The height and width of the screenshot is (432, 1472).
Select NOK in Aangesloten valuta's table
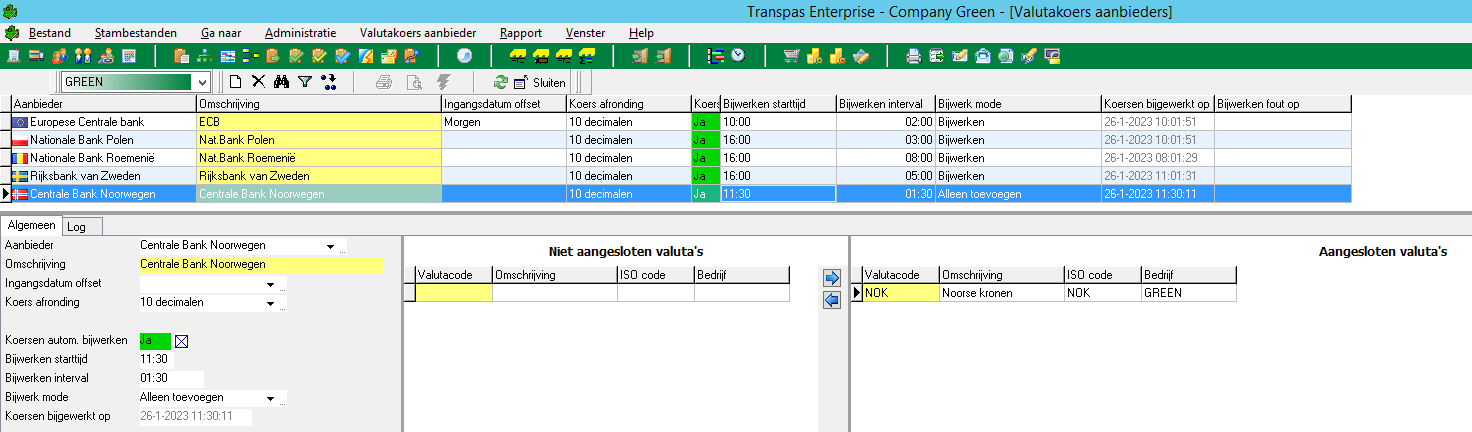click(900, 293)
